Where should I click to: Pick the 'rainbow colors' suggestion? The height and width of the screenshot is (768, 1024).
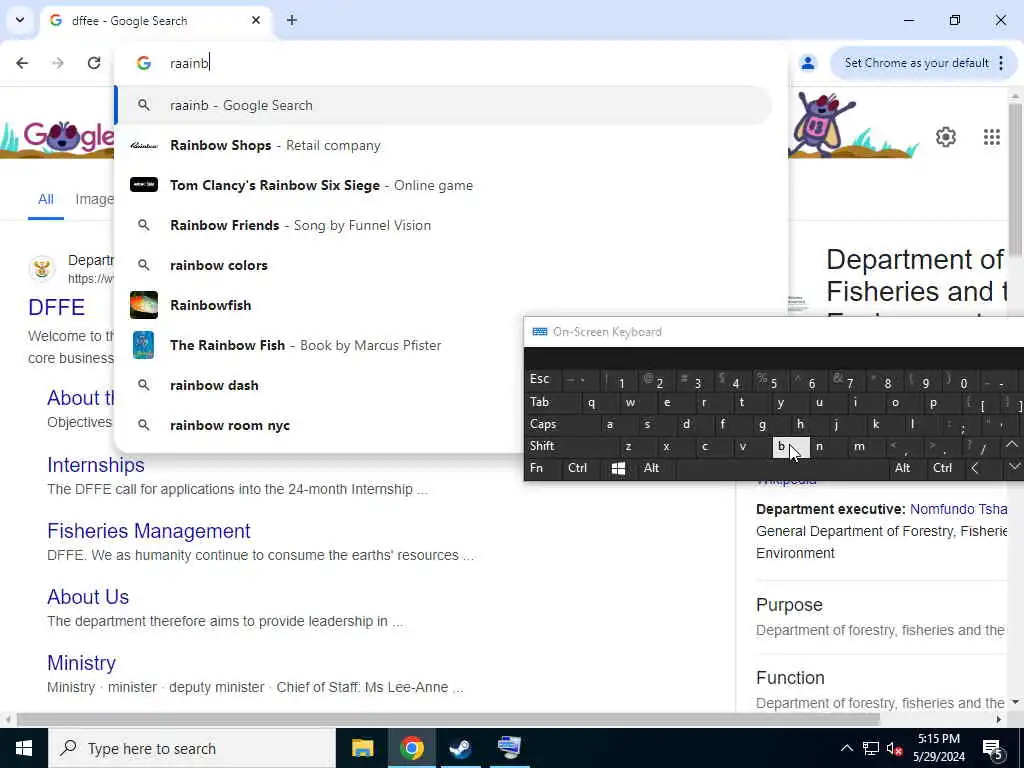(443, 265)
